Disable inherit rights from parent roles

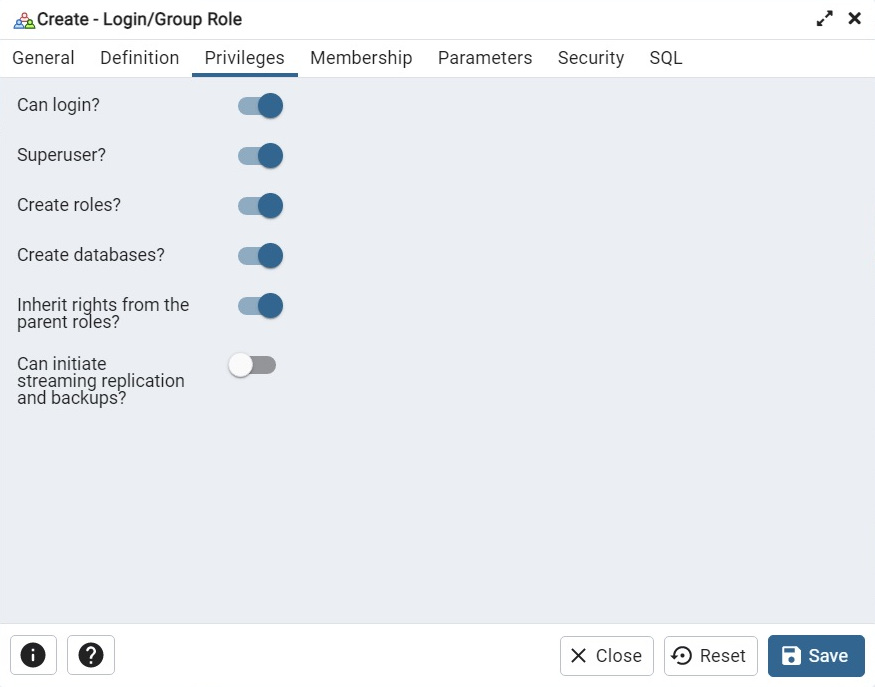[260, 306]
